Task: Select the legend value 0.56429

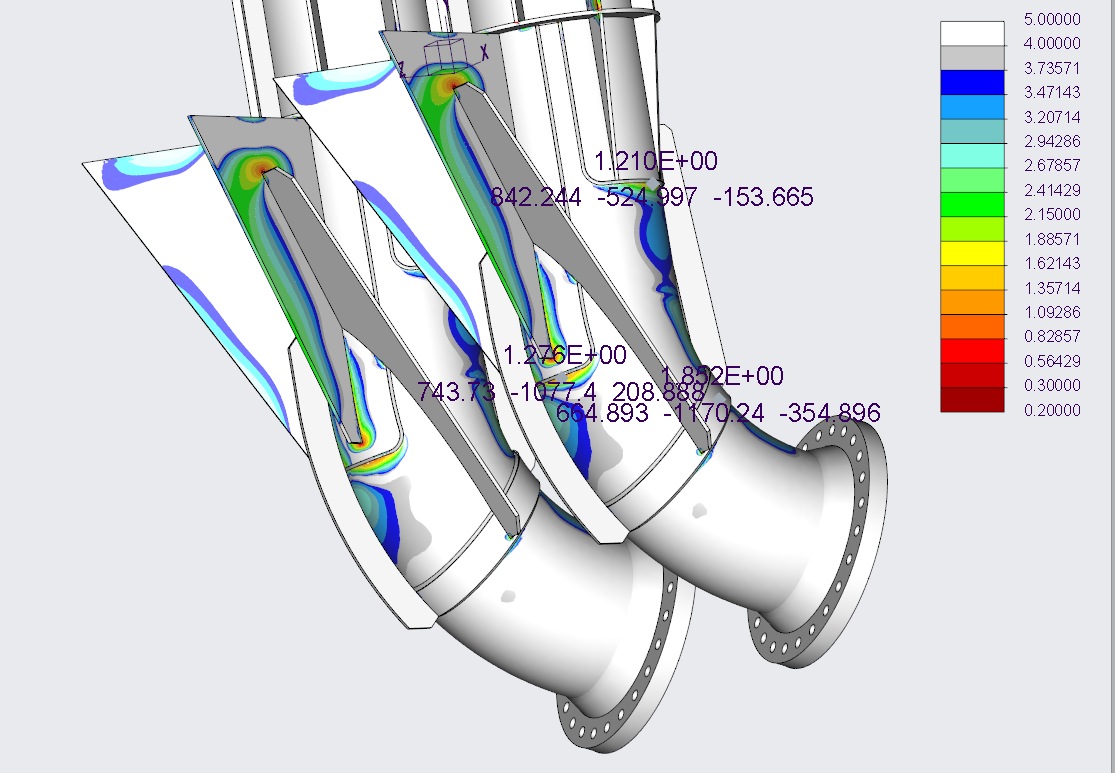Action: tap(1052, 361)
